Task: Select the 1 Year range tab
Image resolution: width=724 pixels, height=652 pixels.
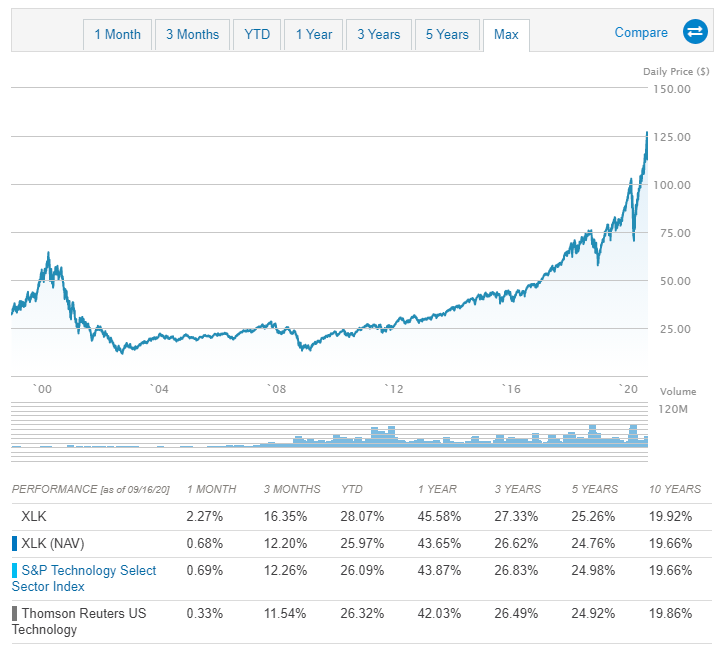Action: coord(314,35)
